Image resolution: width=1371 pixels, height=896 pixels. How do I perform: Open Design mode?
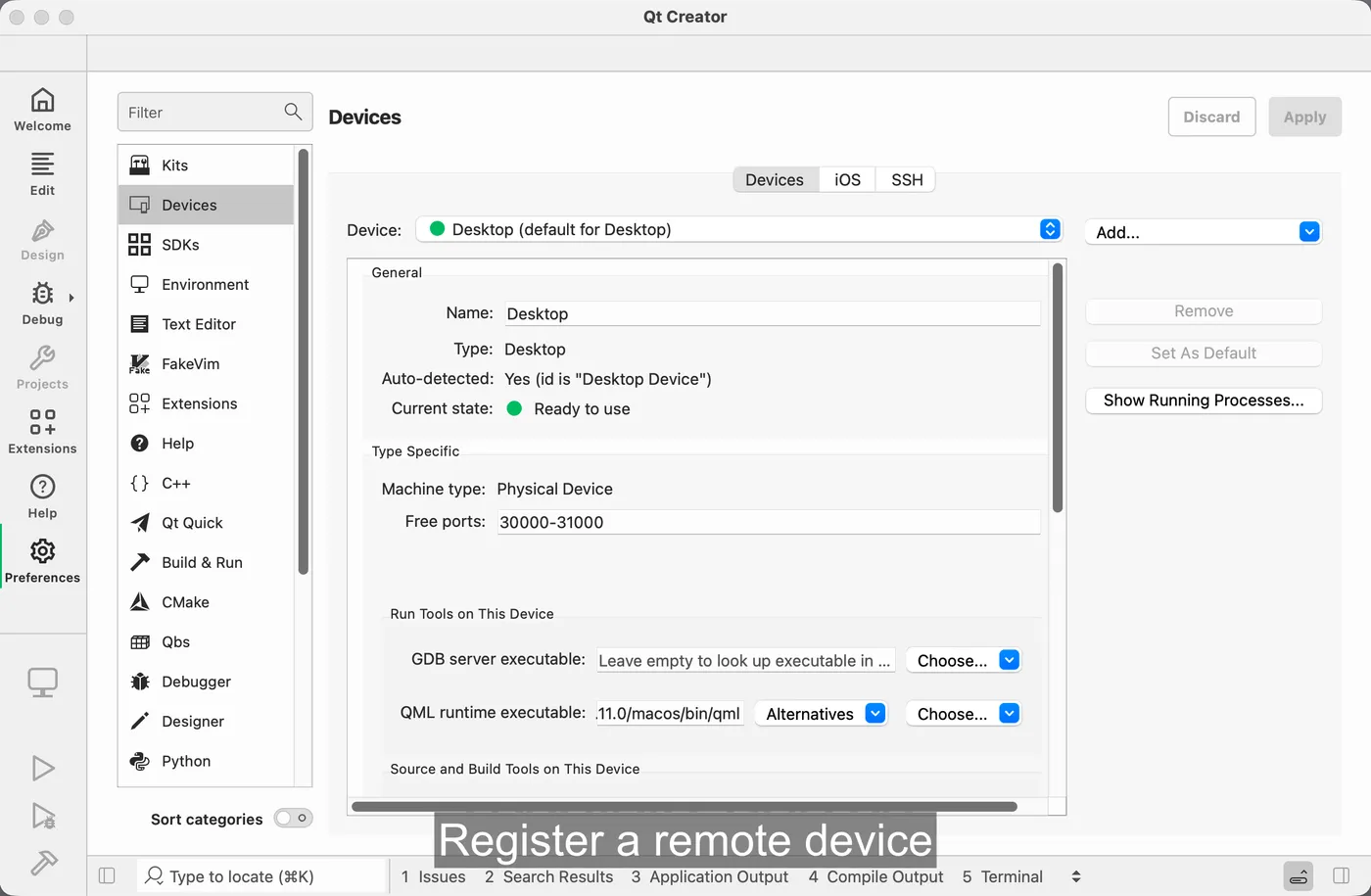pos(42,238)
